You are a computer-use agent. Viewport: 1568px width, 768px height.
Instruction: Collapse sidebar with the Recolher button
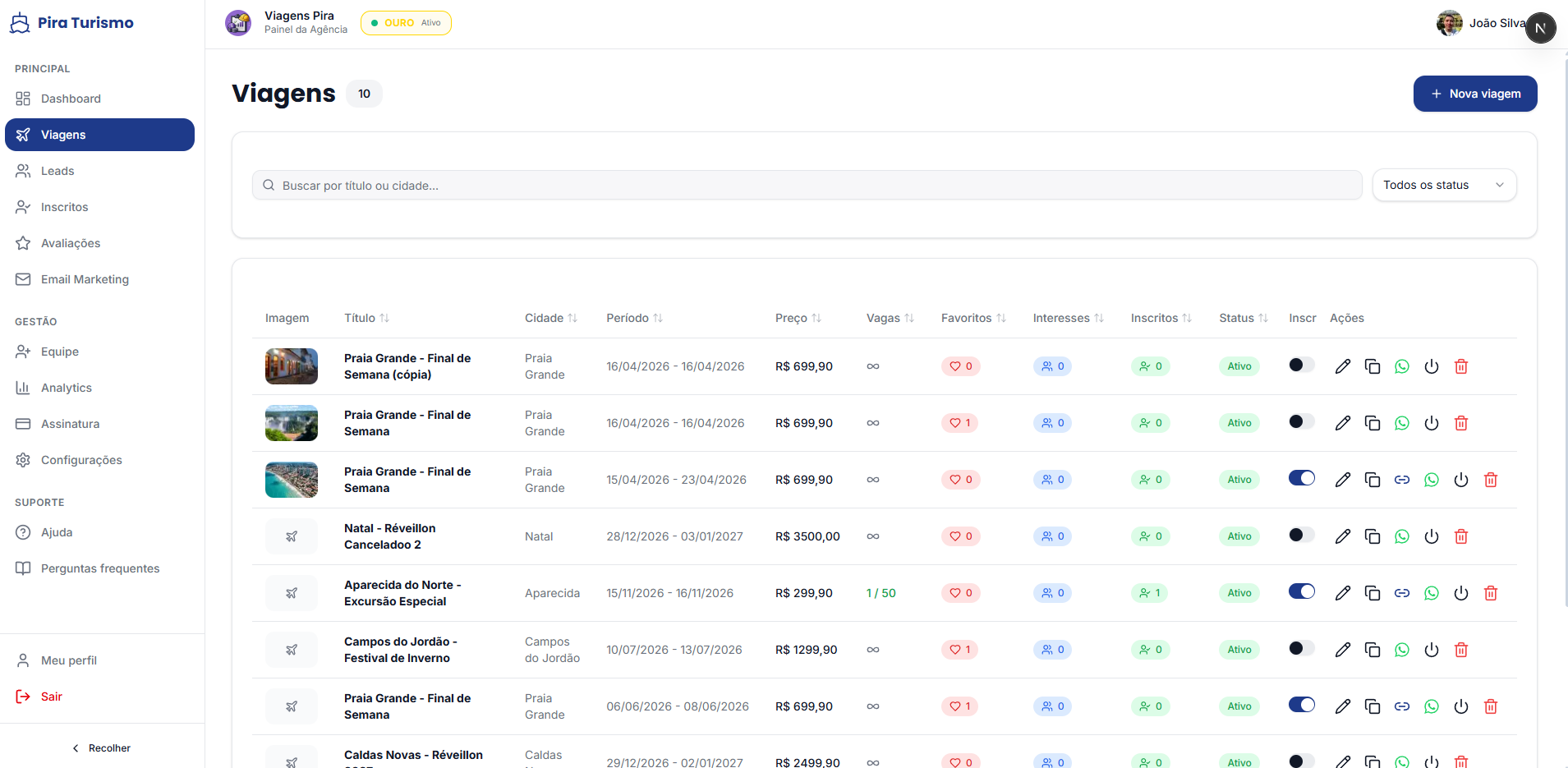pos(102,748)
